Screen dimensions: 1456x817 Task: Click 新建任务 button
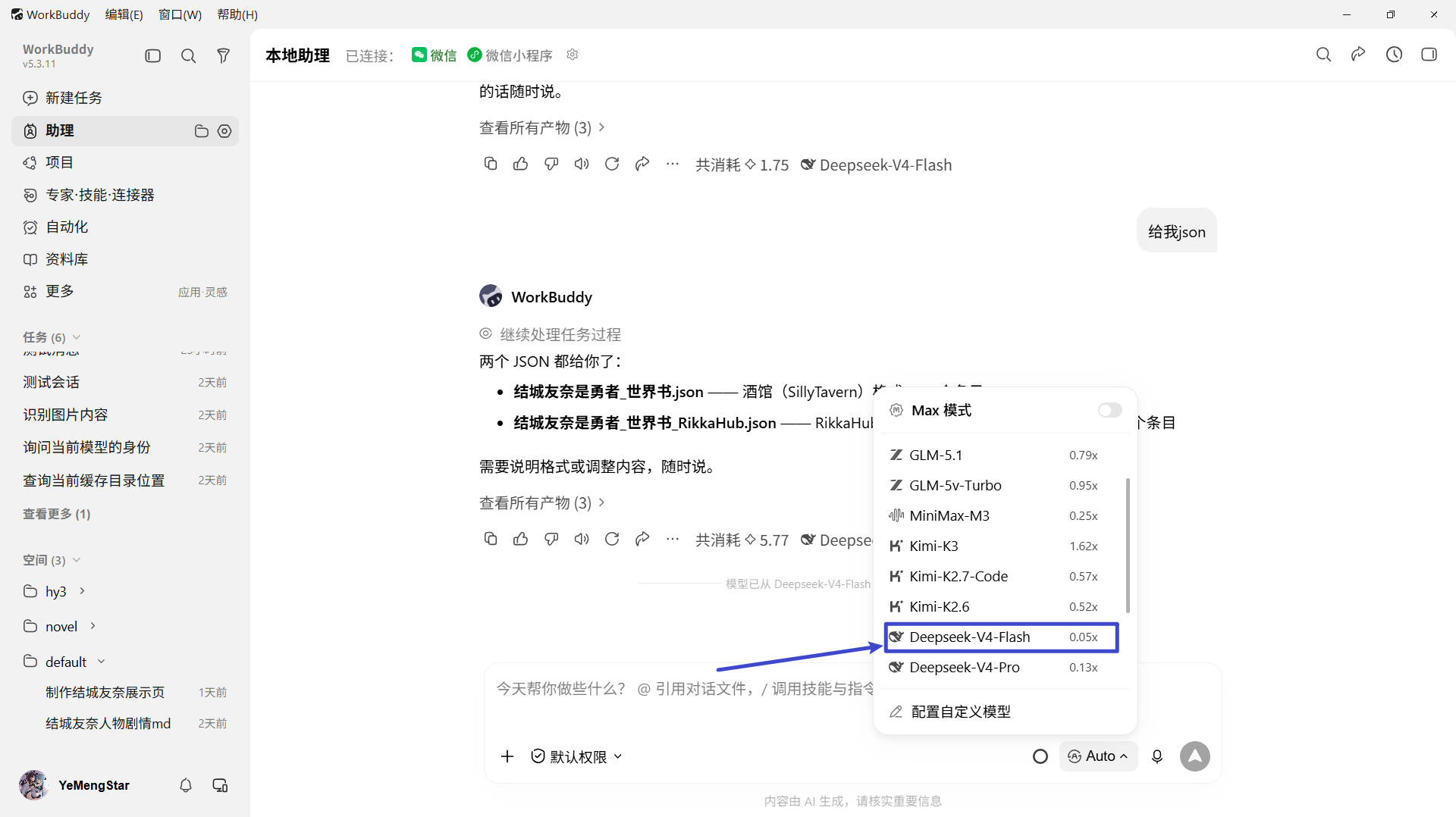point(125,98)
